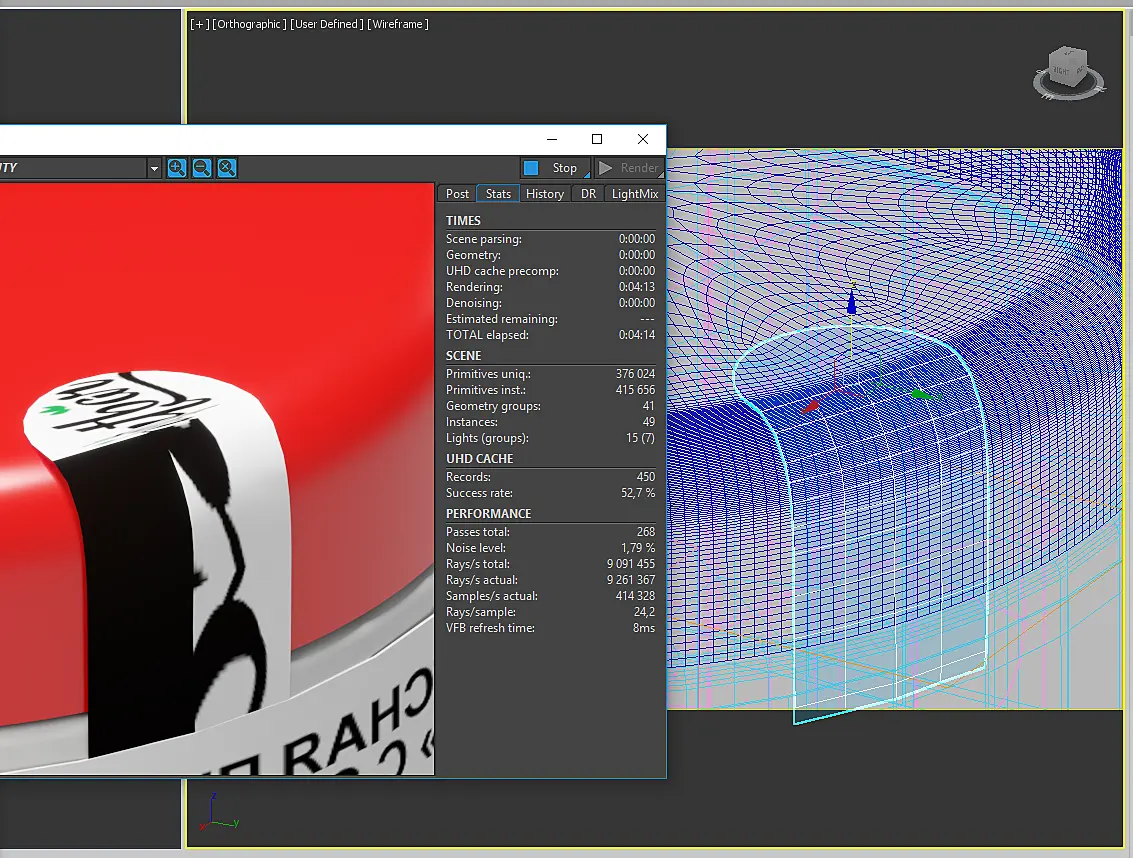Minimize the render frame buffer window
Screen dimensions: 1133x858
pos(552,139)
